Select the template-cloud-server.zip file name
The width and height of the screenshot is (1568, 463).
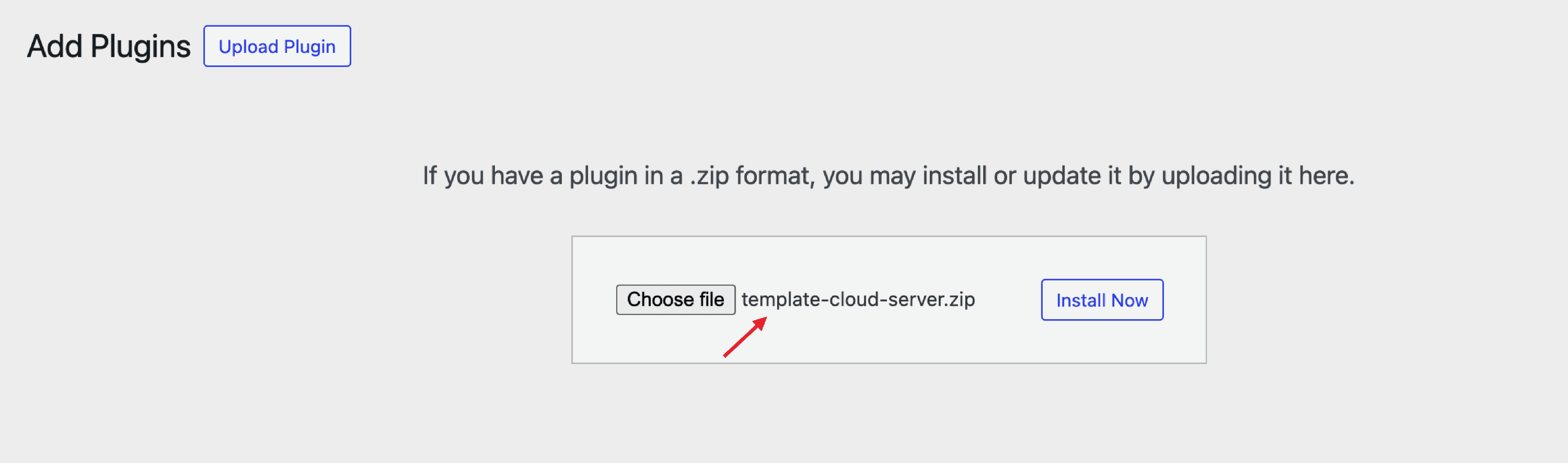coord(858,300)
